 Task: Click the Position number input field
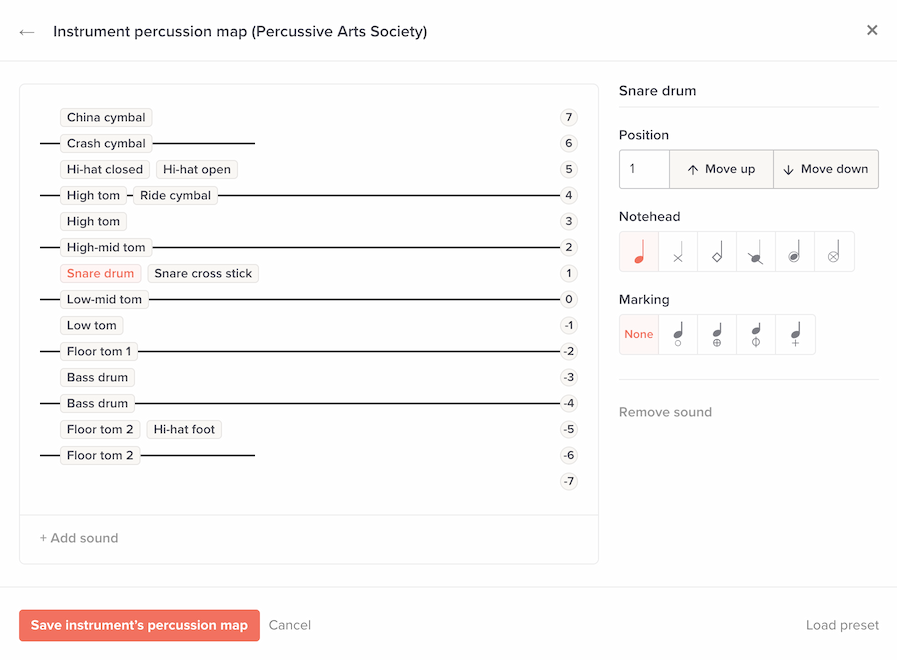[x=644, y=169]
